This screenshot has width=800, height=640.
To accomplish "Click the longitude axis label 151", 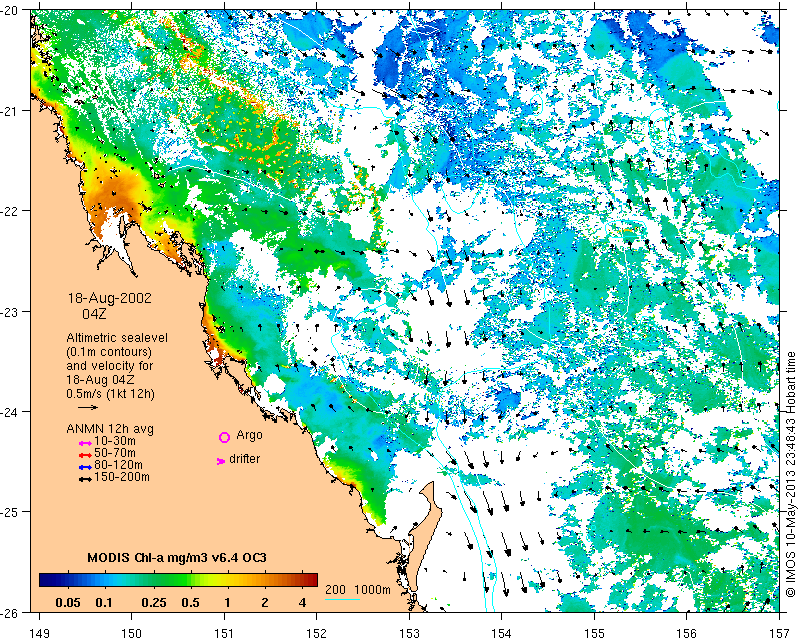I will (x=224, y=633).
